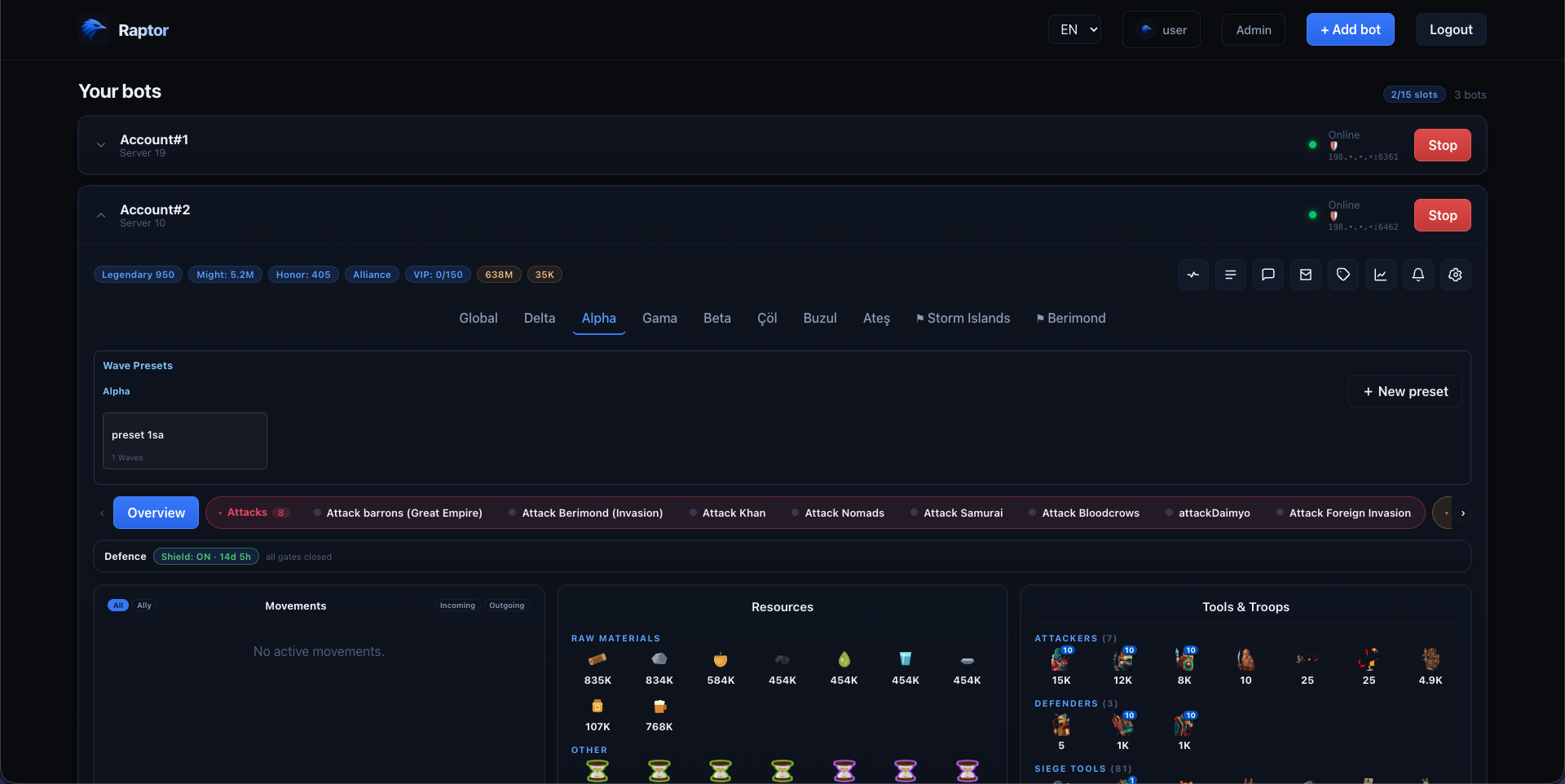This screenshot has height=784, width=1565.
Task: Click the iron bar resource icon
Action: click(x=968, y=660)
